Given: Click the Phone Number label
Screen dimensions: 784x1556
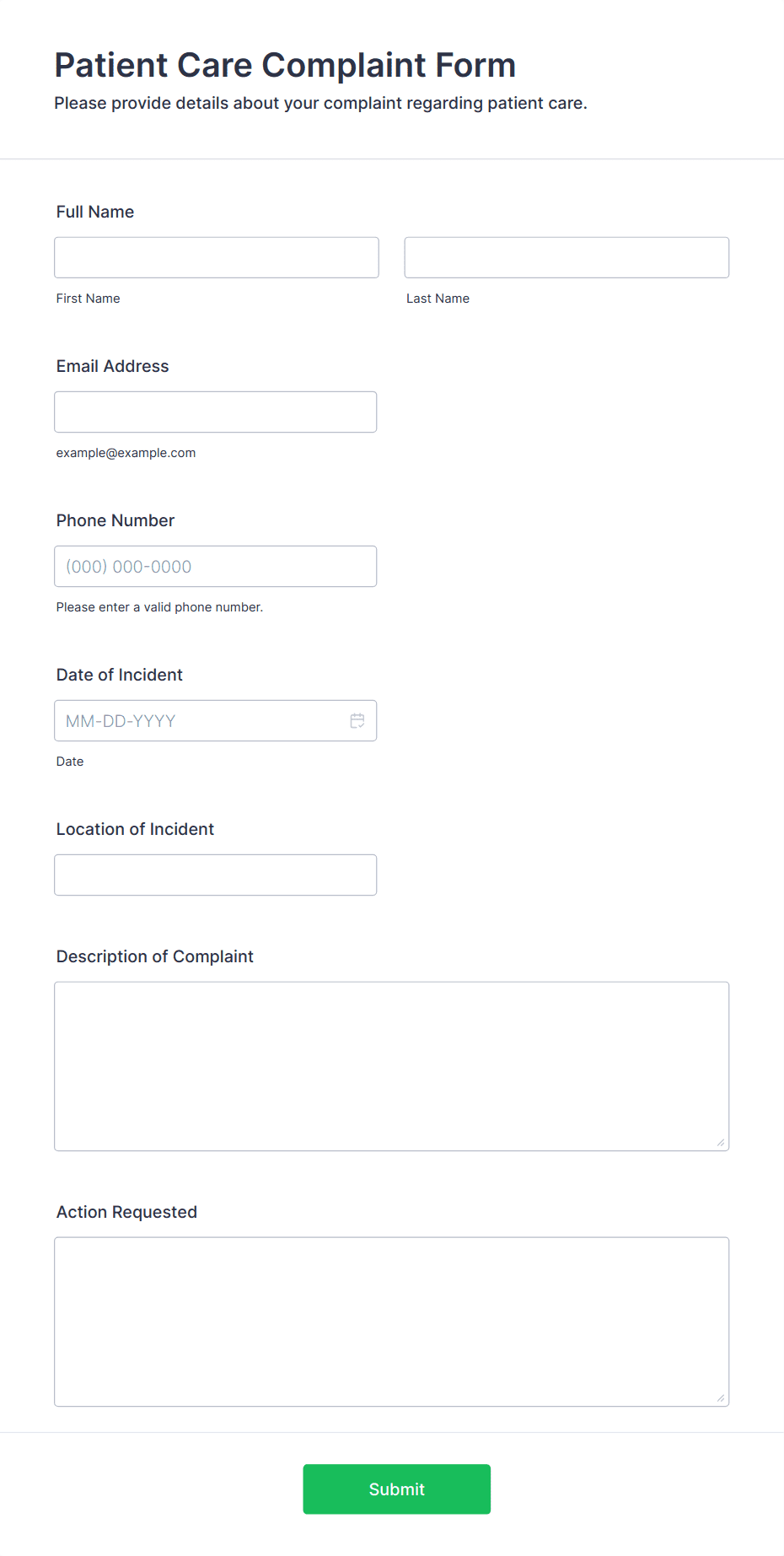Looking at the screenshot, I should pos(115,520).
